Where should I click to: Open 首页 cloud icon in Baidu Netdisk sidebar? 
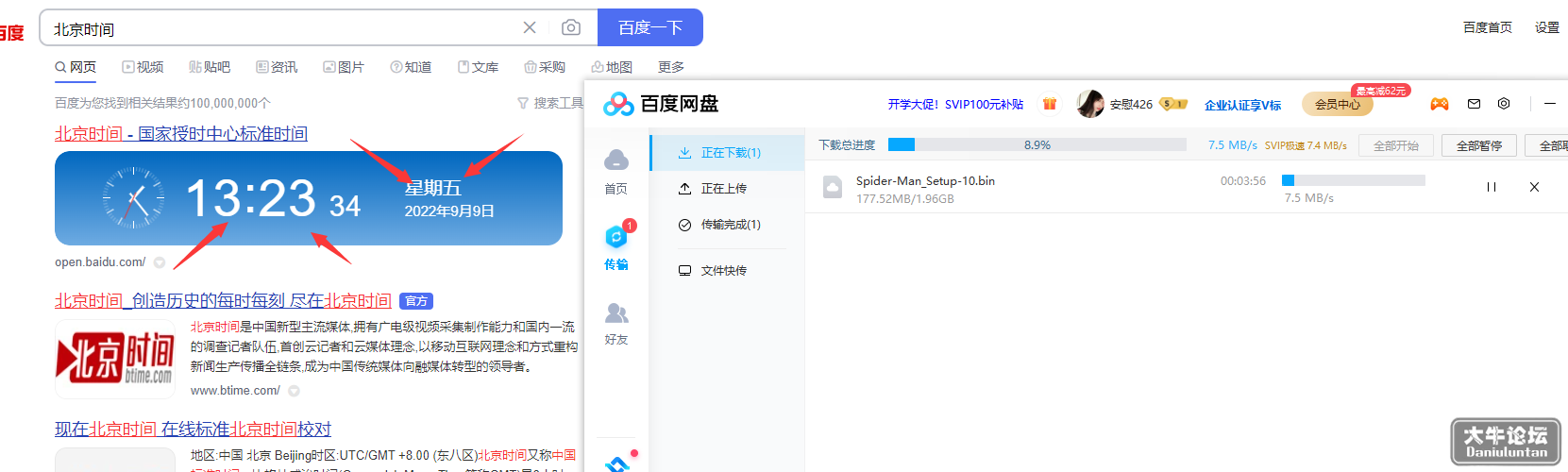click(615, 160)
